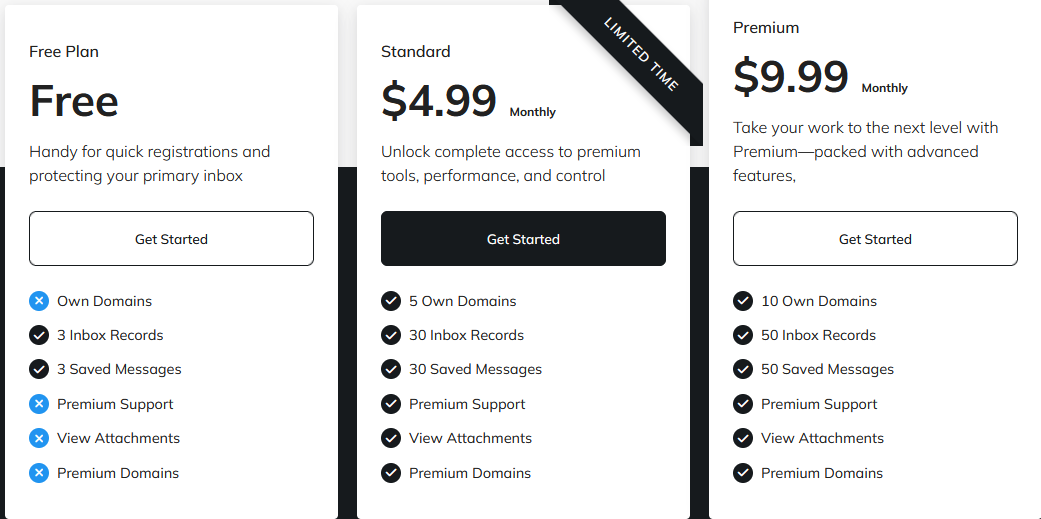This screenshot has width=1041, height=519.
Task: Click the X icon beside Free Plan Premium Support
Action: click(x=39, y=404)
